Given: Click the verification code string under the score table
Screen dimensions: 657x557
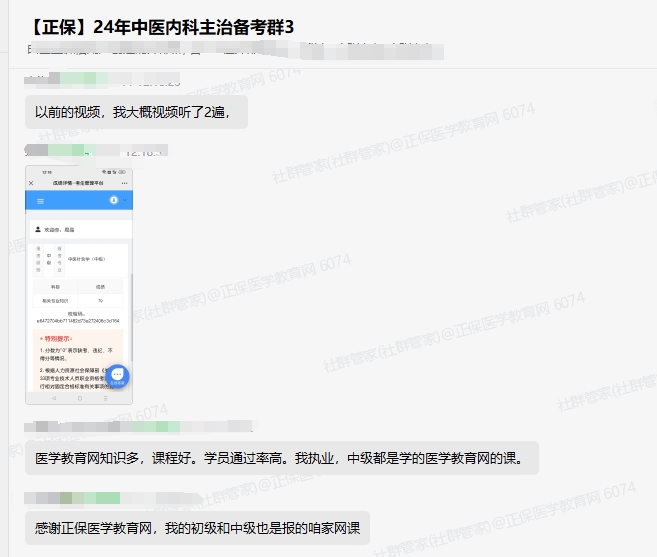Looking at the screenshot, I should point(78,321).
